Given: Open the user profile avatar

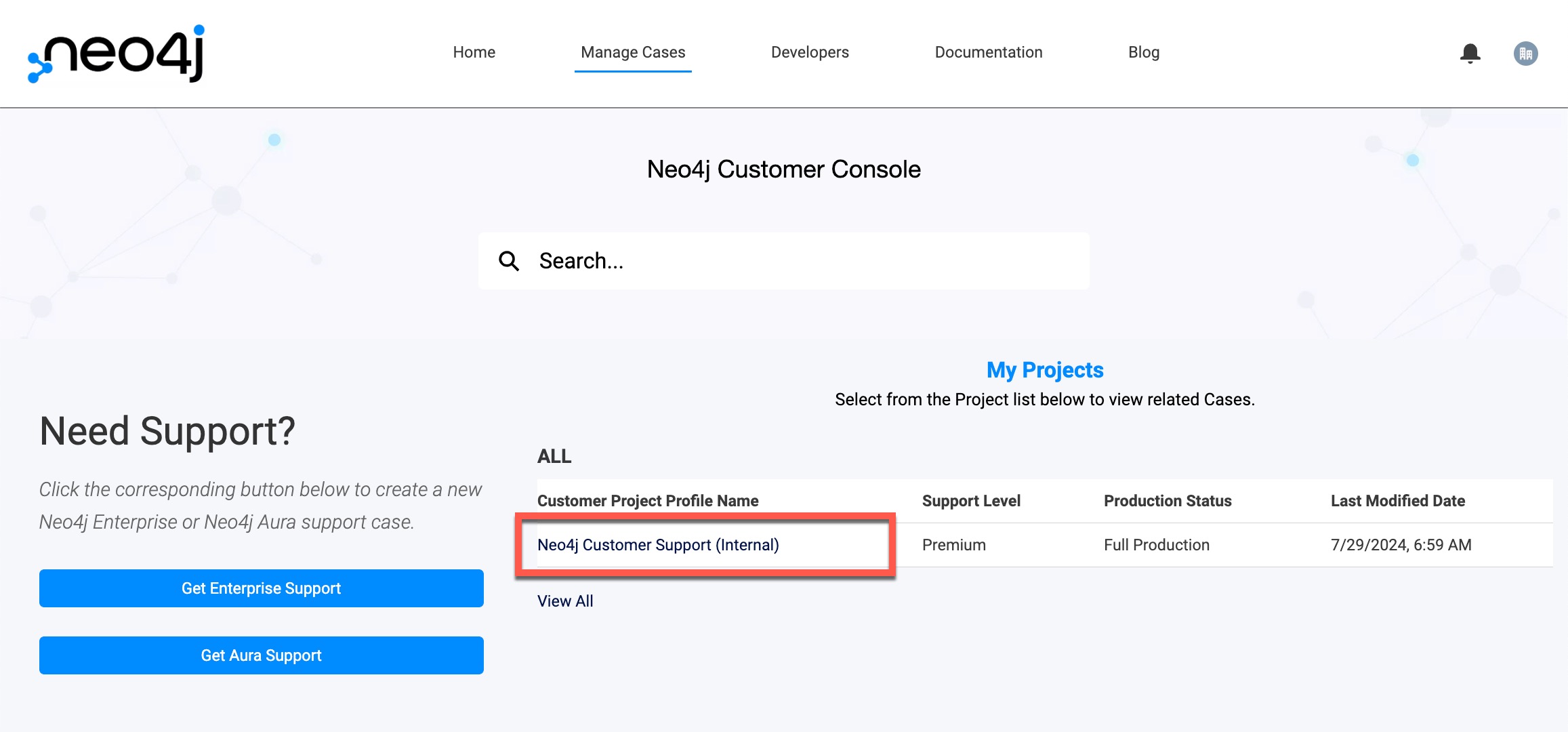Looking at the screenshot, I should tap(1525, 54).
